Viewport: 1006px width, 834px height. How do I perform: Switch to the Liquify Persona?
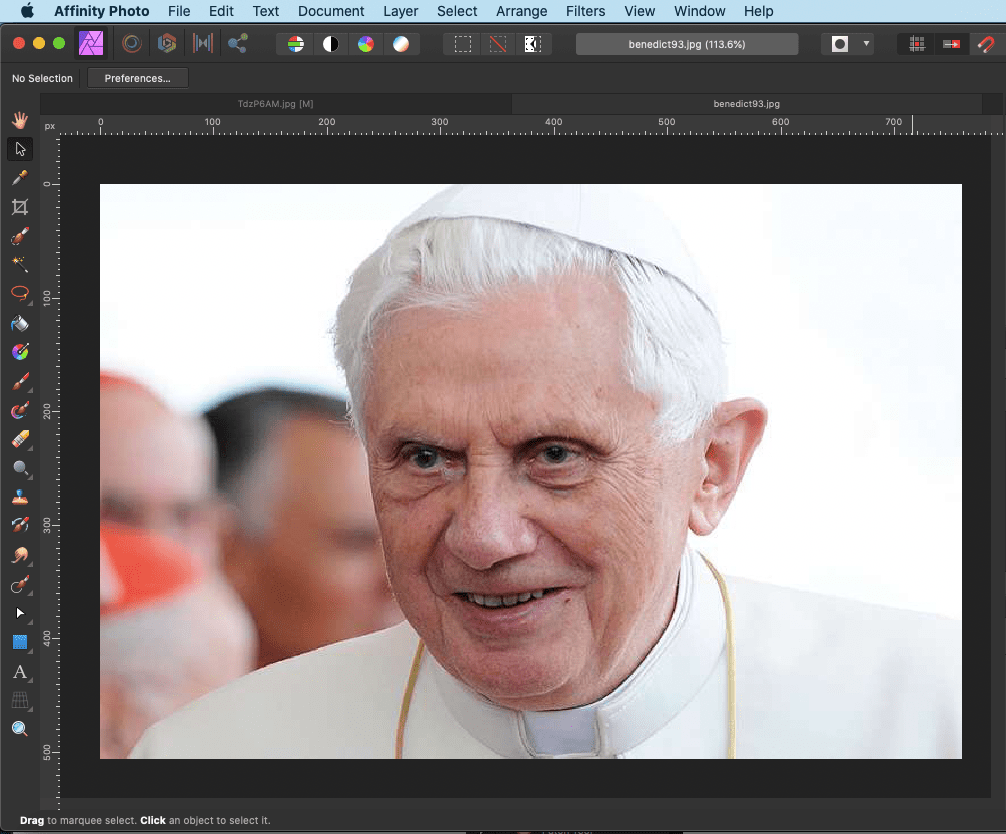coord(131,44)
